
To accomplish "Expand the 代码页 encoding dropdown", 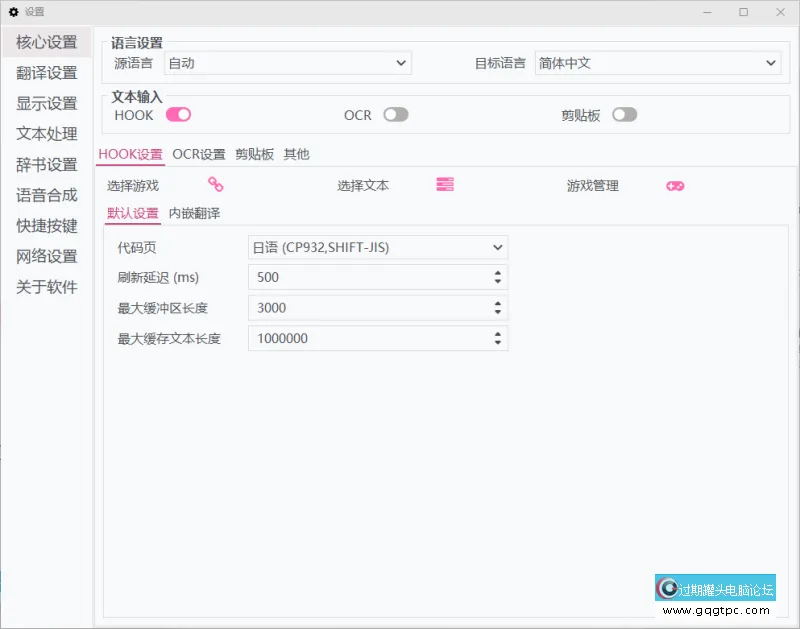I will coord(377,247).
